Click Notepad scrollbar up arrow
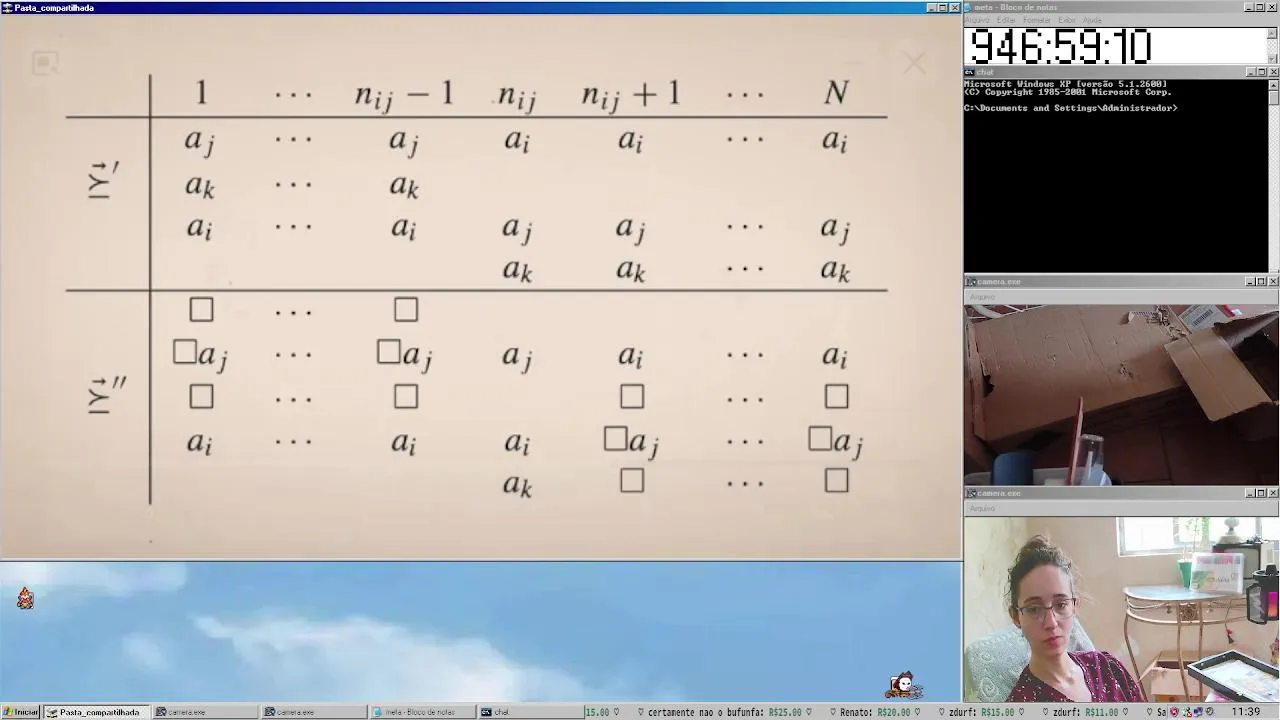The width and height of the screenshot is (1280, 720). [x=1272, y=33]
